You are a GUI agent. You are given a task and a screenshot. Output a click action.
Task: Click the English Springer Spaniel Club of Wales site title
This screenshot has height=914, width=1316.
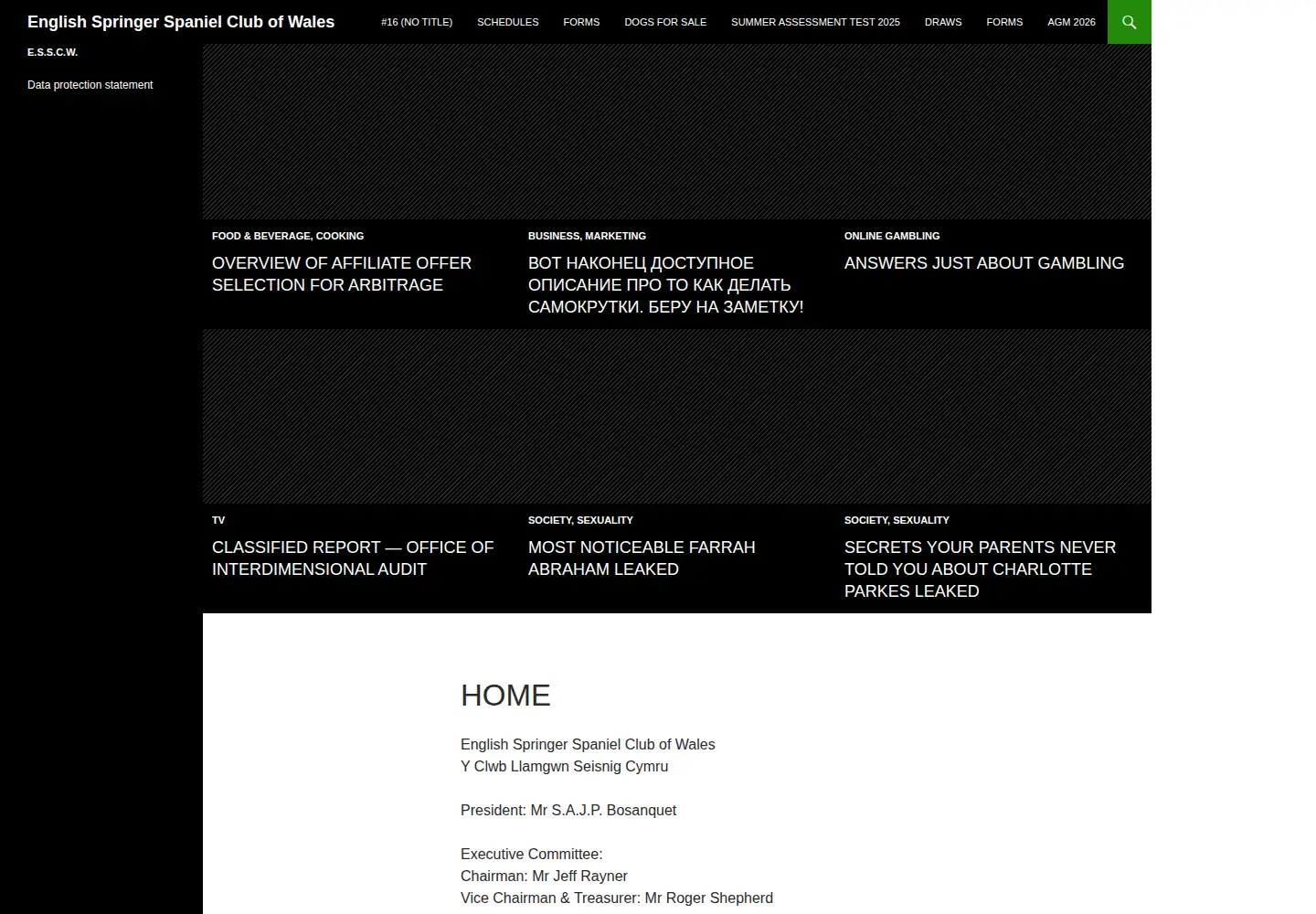click(x=181, y=22)
